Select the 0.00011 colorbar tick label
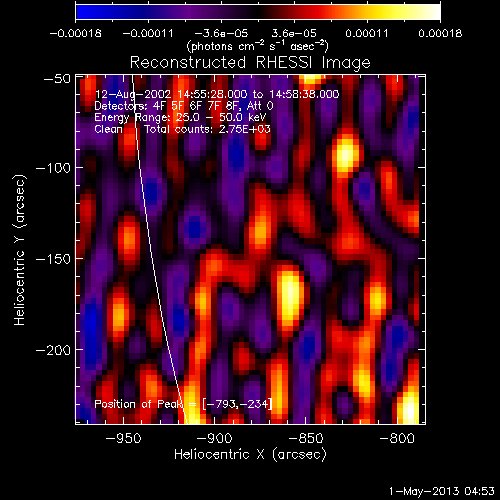Viewport: 500px width, 500px height. point(367,33)
